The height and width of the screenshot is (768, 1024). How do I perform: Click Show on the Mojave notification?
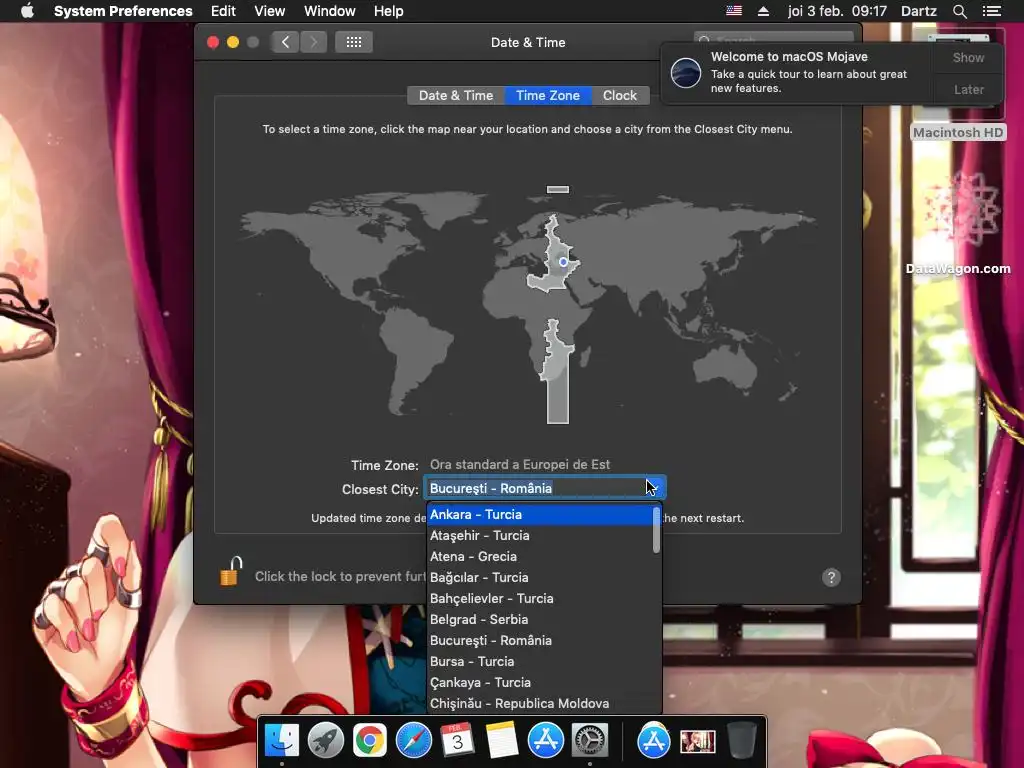(x=968, y=57)
